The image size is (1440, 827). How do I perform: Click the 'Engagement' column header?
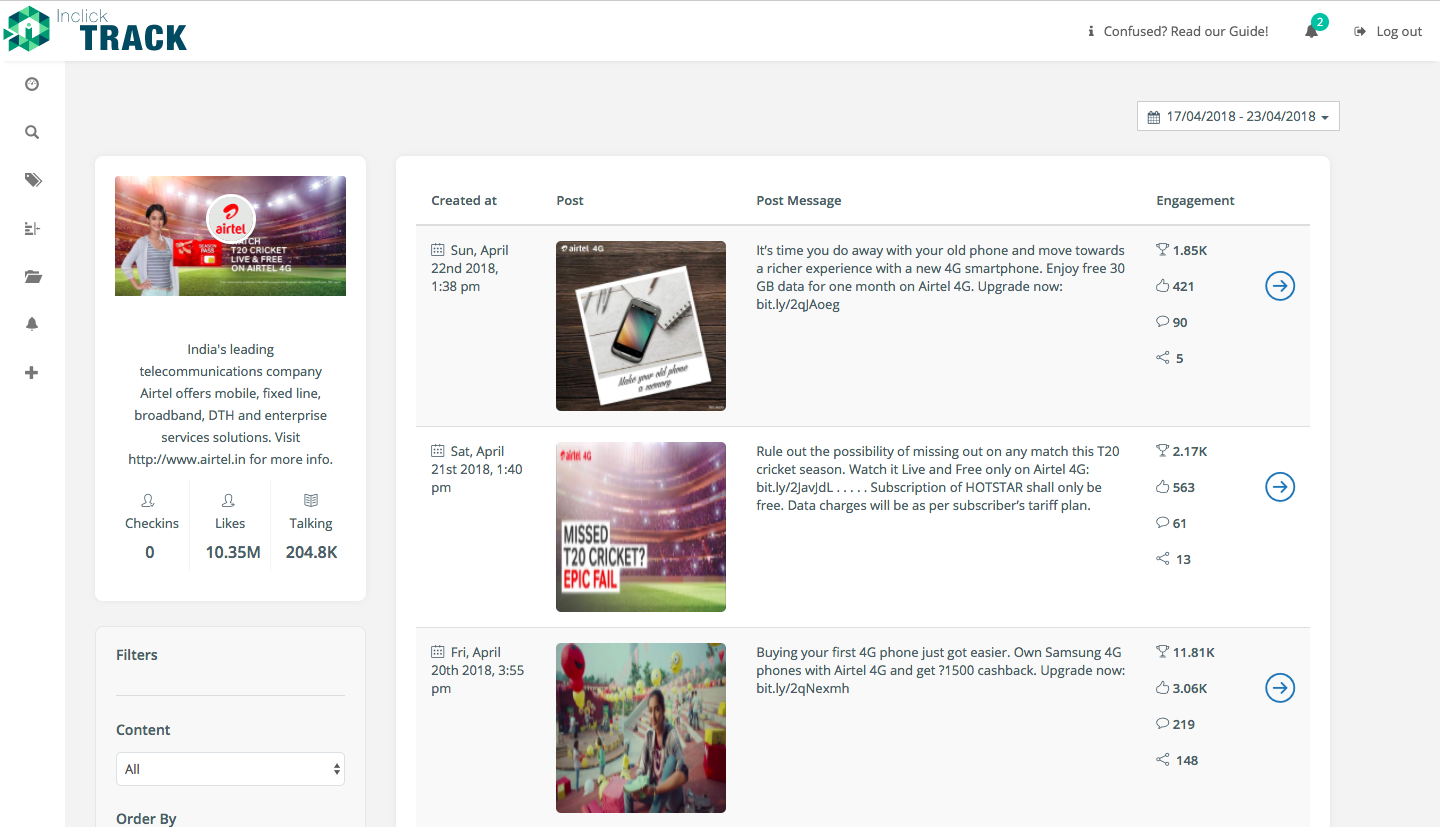tap(1195, 200)
